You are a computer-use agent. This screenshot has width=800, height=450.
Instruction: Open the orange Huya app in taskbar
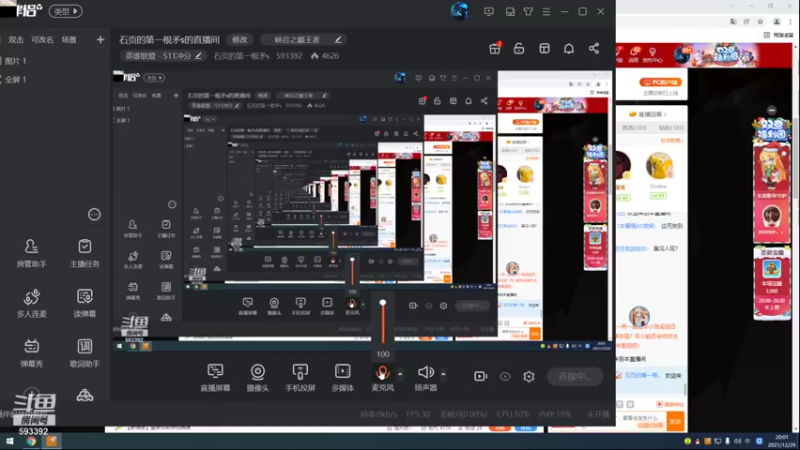[52, 441]
